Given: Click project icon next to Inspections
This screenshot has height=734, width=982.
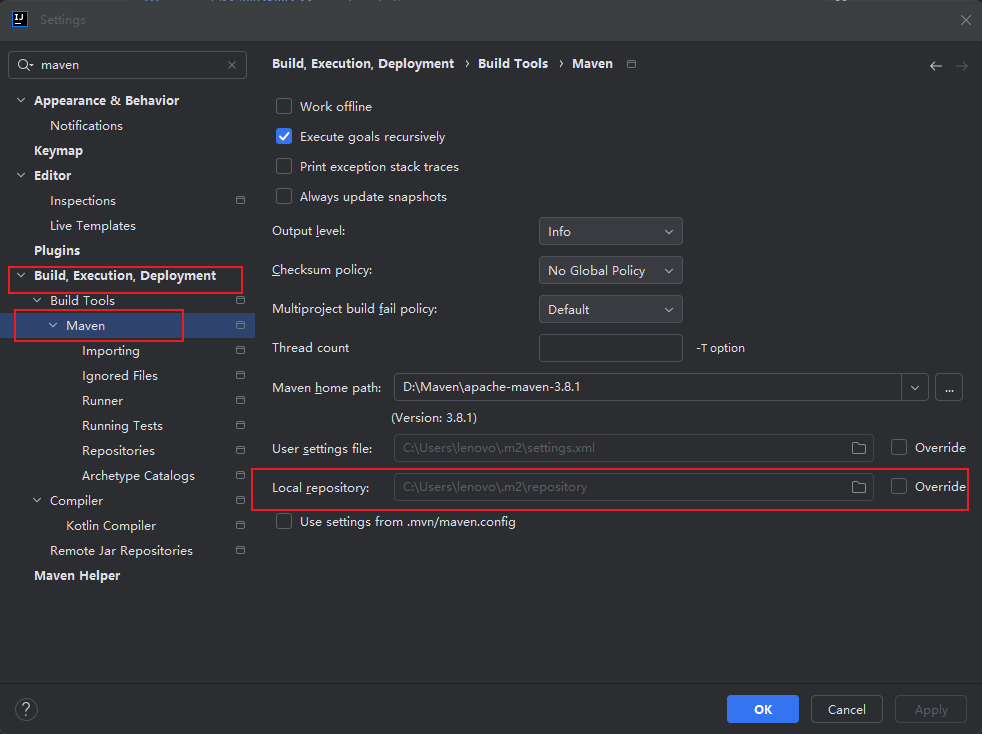Looking at the screenshot, I should [x=240, y=200].
